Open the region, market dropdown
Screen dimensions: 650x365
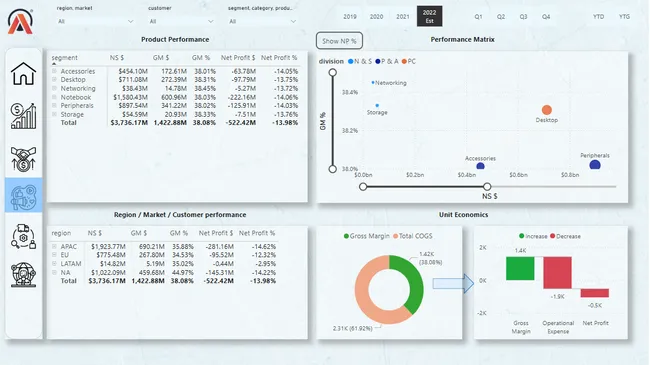point(95,21)
